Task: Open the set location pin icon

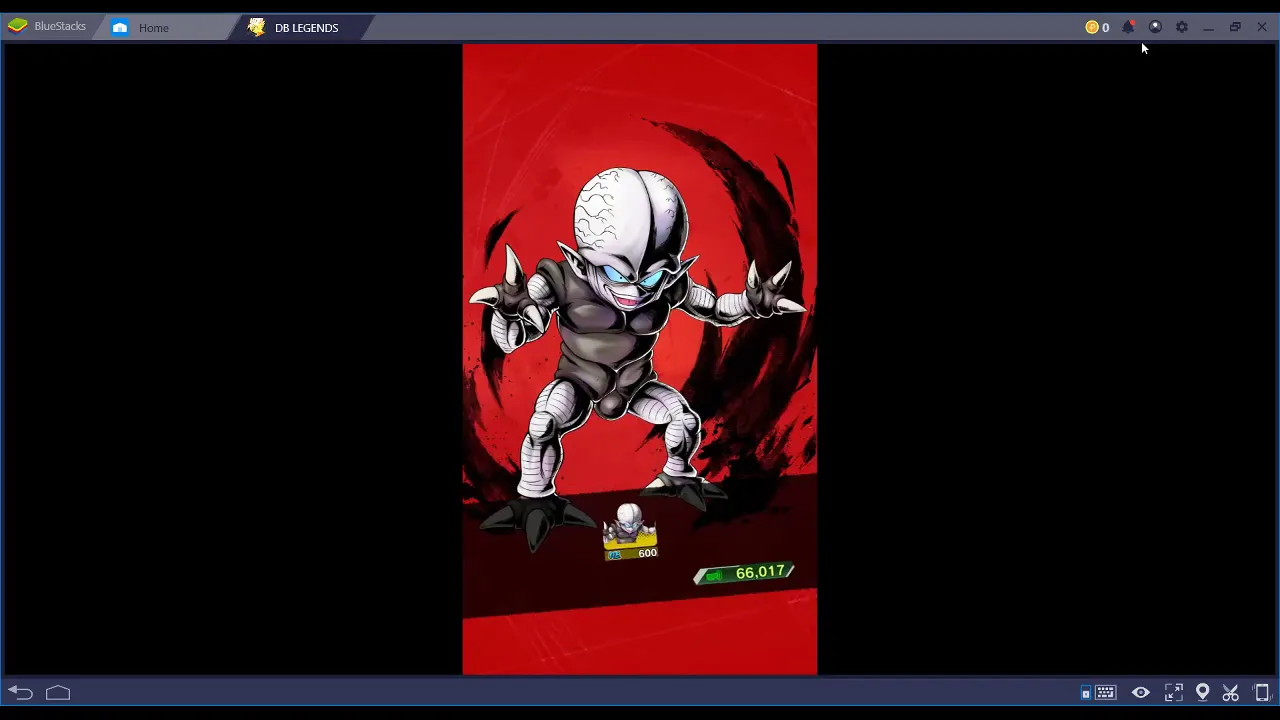Action: (1203, 692)
